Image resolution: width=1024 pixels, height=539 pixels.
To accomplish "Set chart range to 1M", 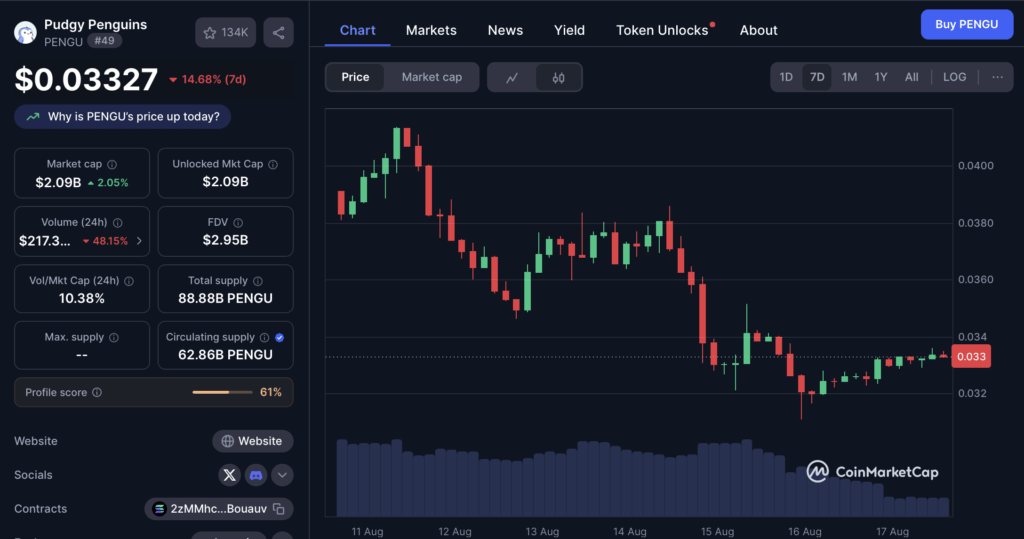I will tap(849, 77).
